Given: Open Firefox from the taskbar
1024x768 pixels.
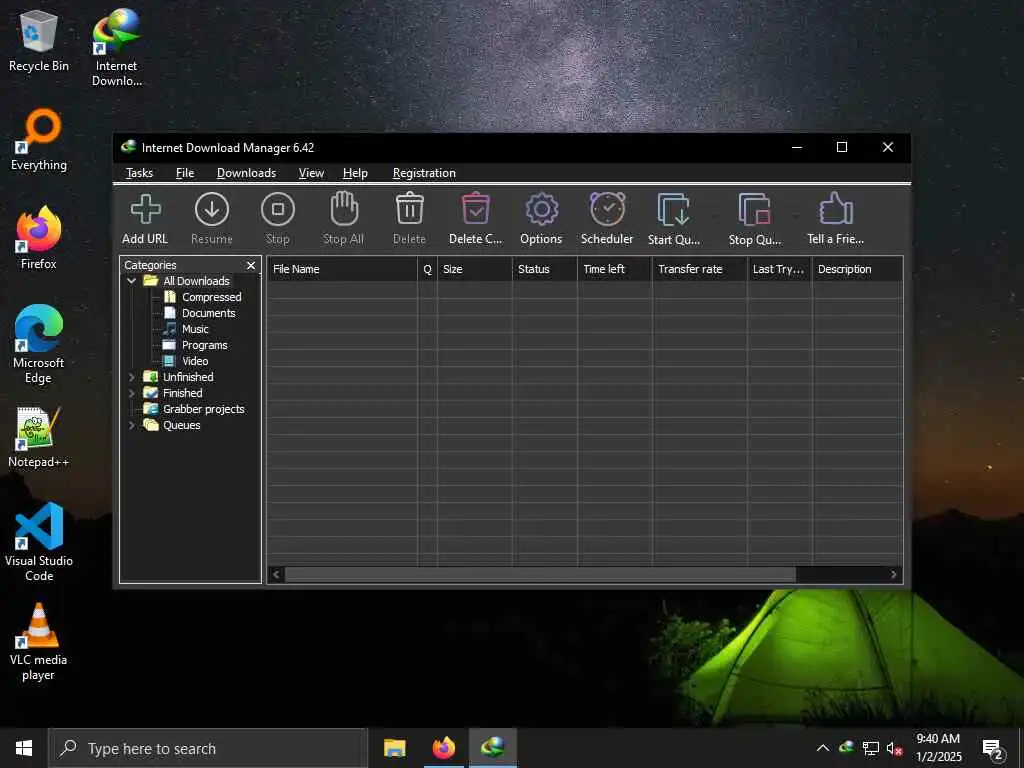Looking at the screenshot, I should pyautogui.click(x=443, y=748).
